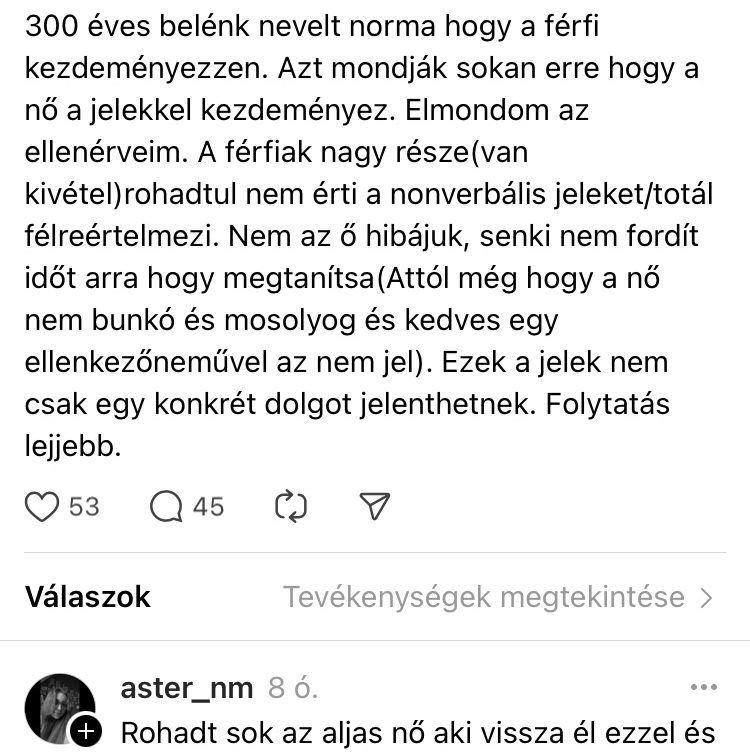This screenshot has height=755, width=750.
Task: Open more options for aster_nm's reply
Action: coord(704,687)
